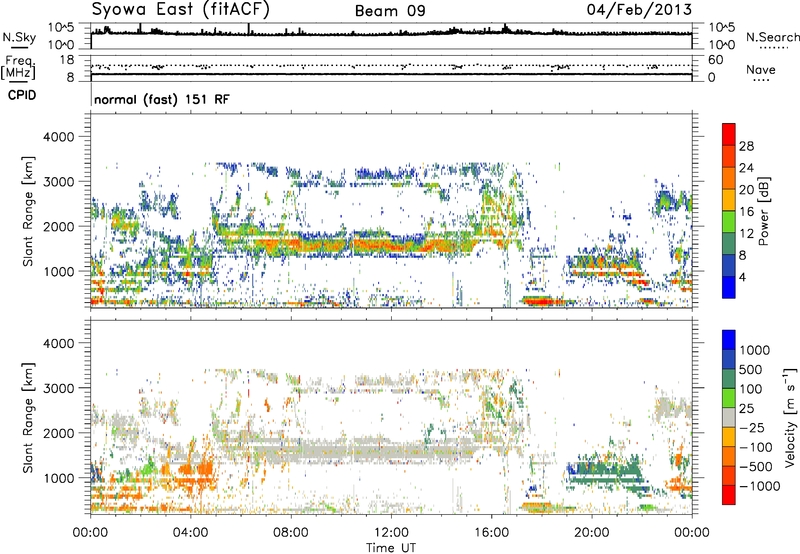Click 'Slant Range [km]' label of power panel
Screen dimensions: 800x554
click(x=28, y=211)
